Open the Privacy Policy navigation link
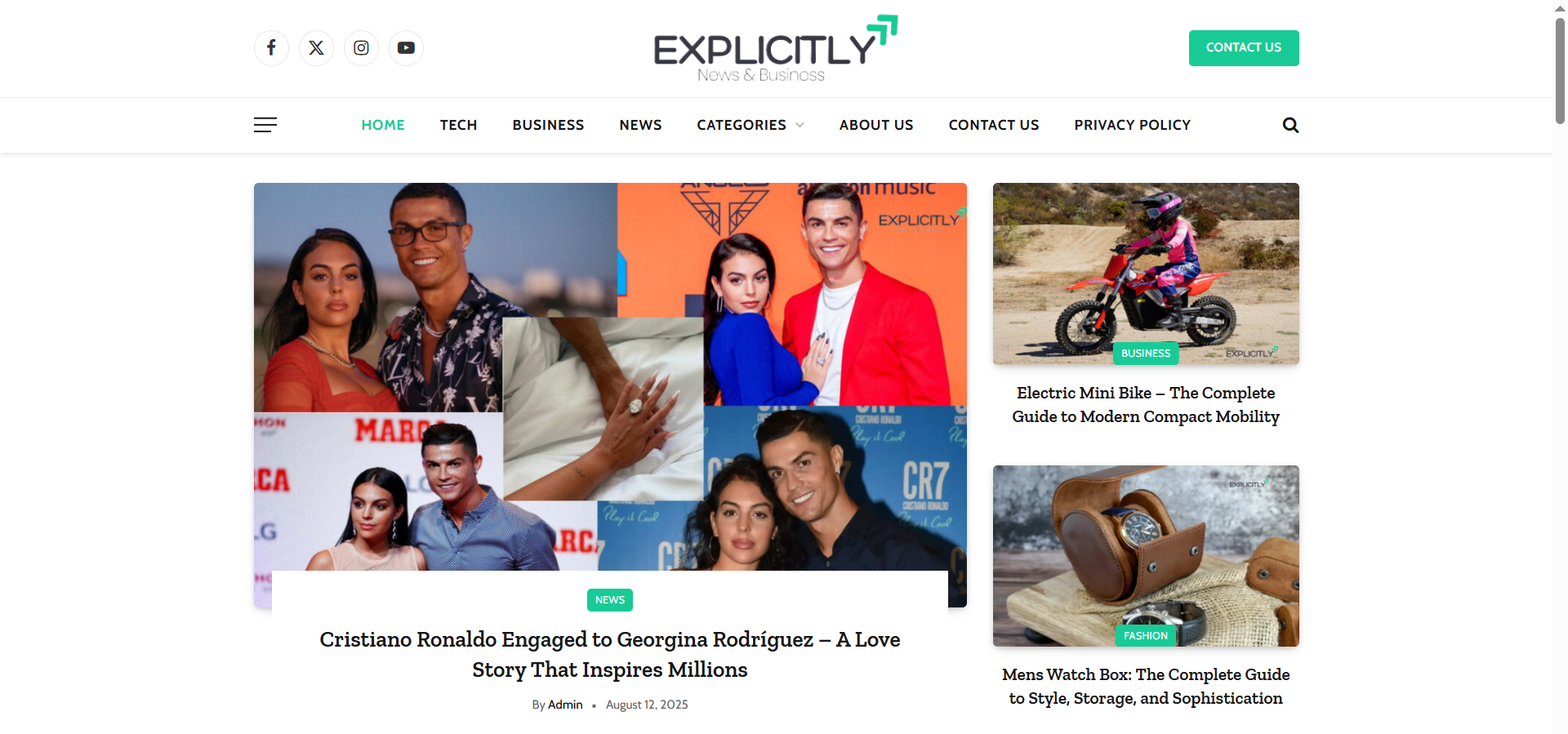Screen dimensions: 1568x734 click(1132, 125)
